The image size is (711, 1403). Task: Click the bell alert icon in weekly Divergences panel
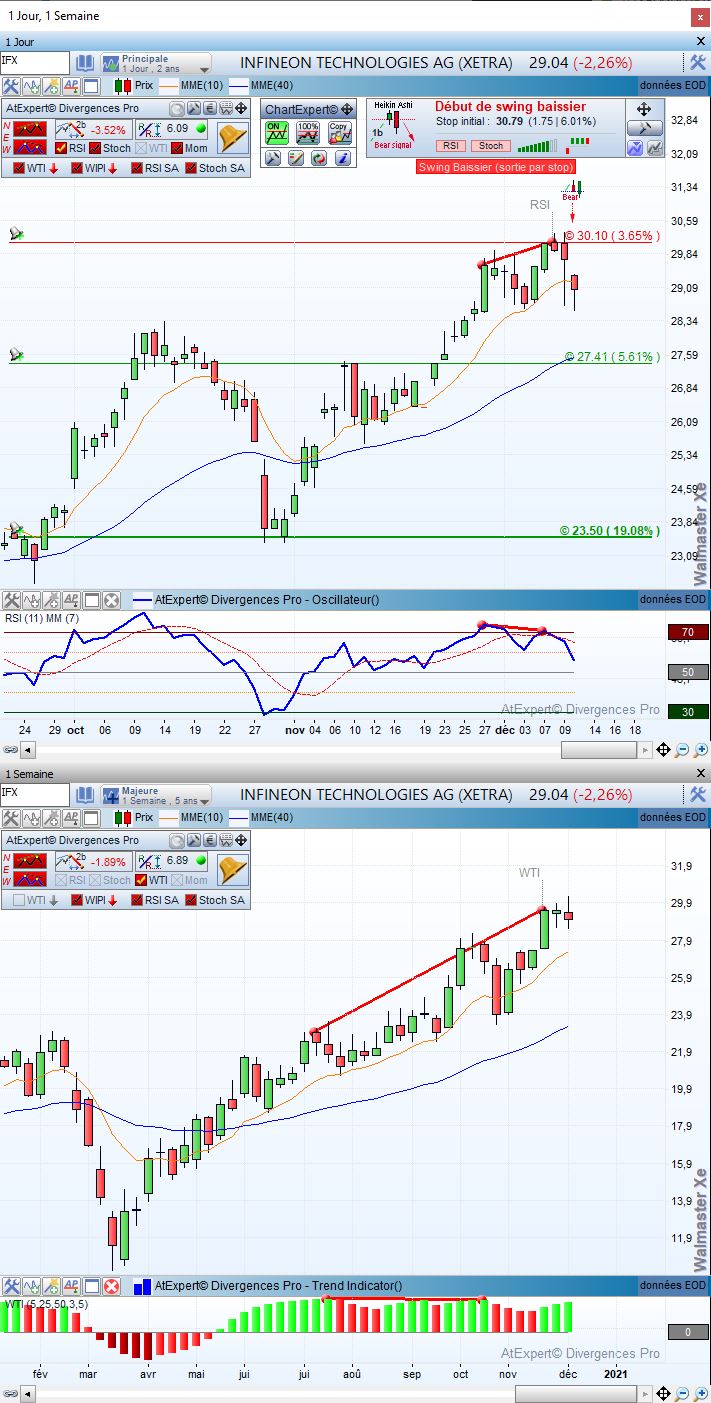(233, 869)
